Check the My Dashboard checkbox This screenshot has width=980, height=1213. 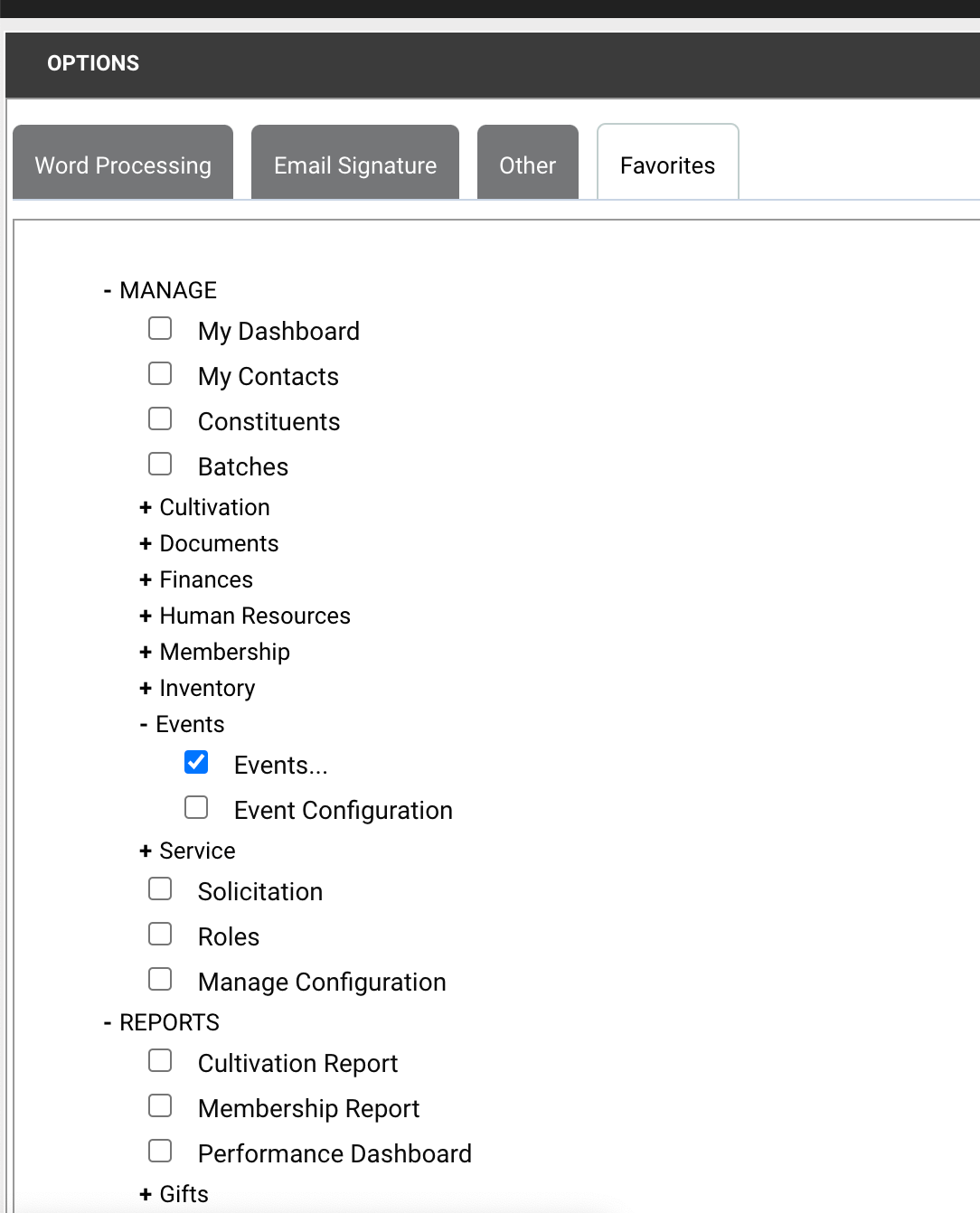point(160,328)
